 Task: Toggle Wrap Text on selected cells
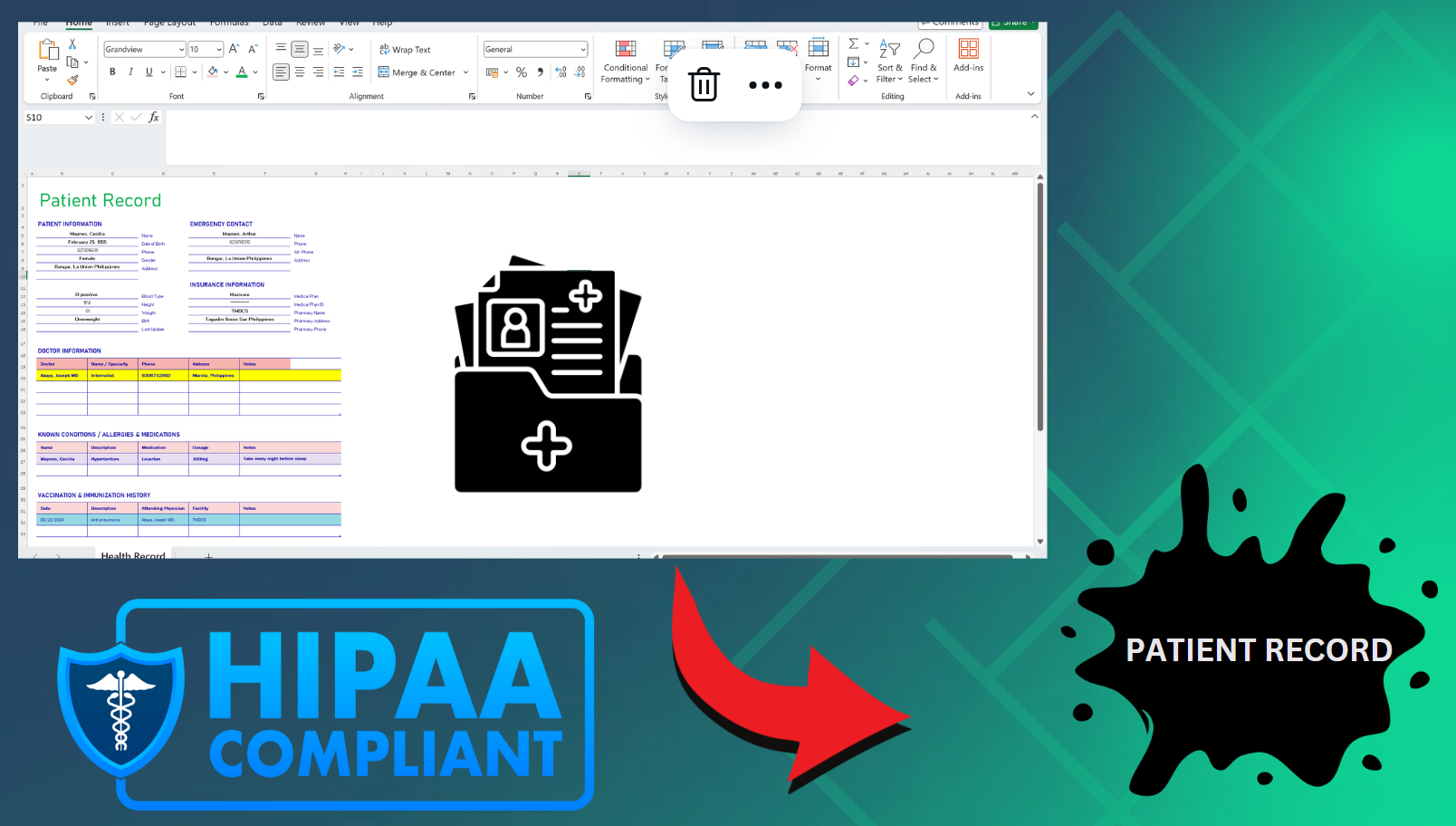point(405,49)
